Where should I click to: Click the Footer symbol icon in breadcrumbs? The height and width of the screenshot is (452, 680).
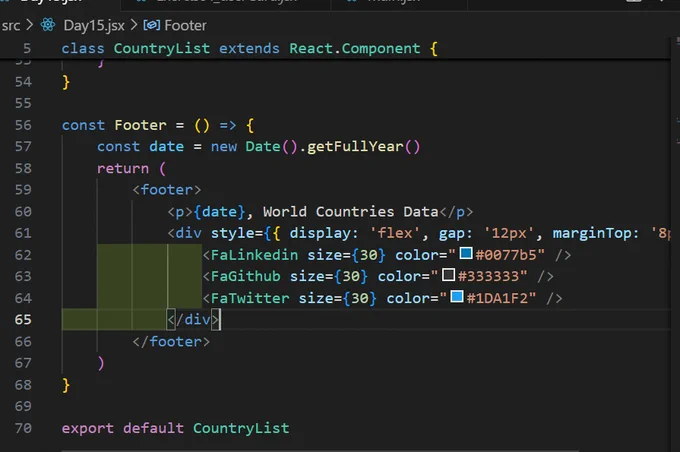pos(151,25)
